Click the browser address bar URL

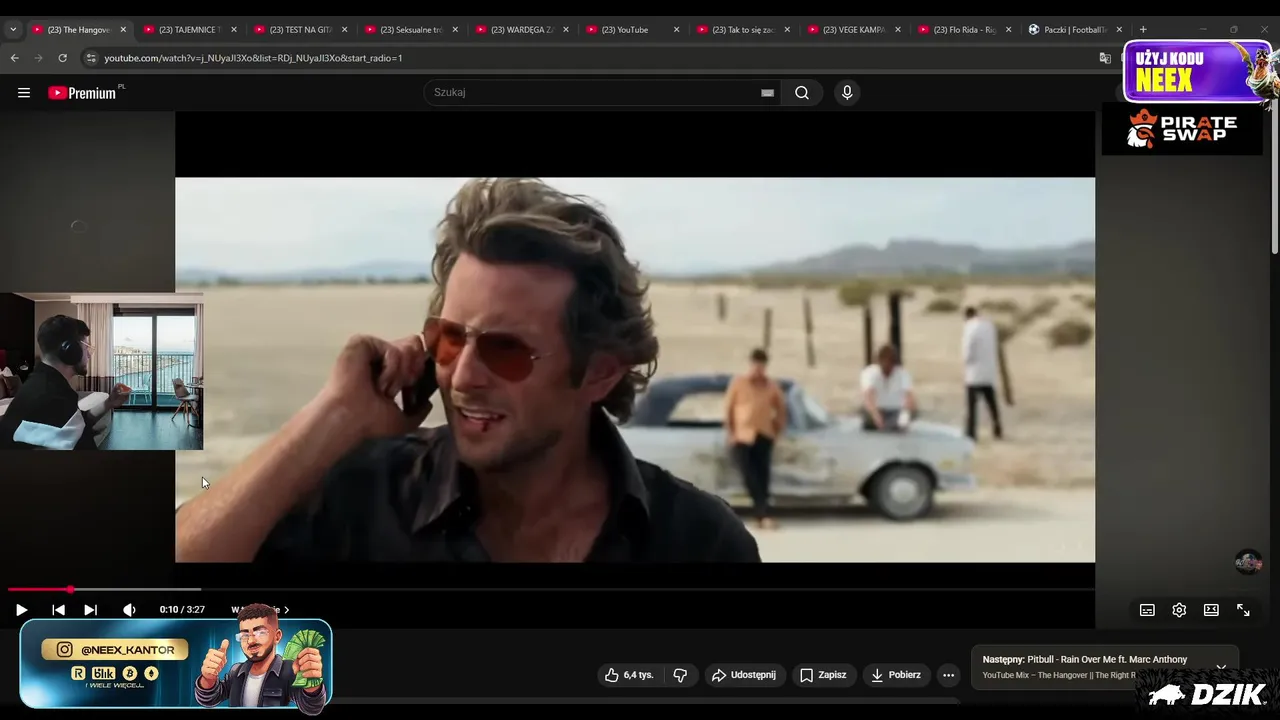coord(253,58)
